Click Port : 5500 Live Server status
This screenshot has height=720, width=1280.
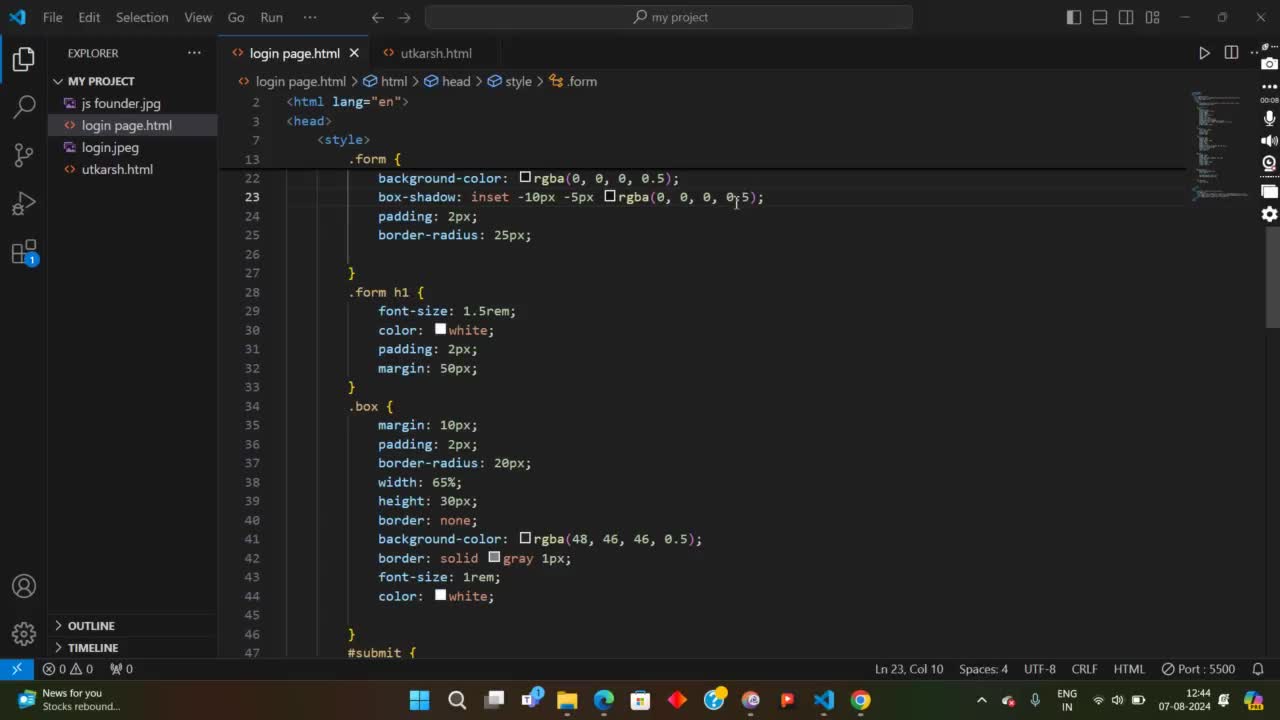pos(1198,669)
